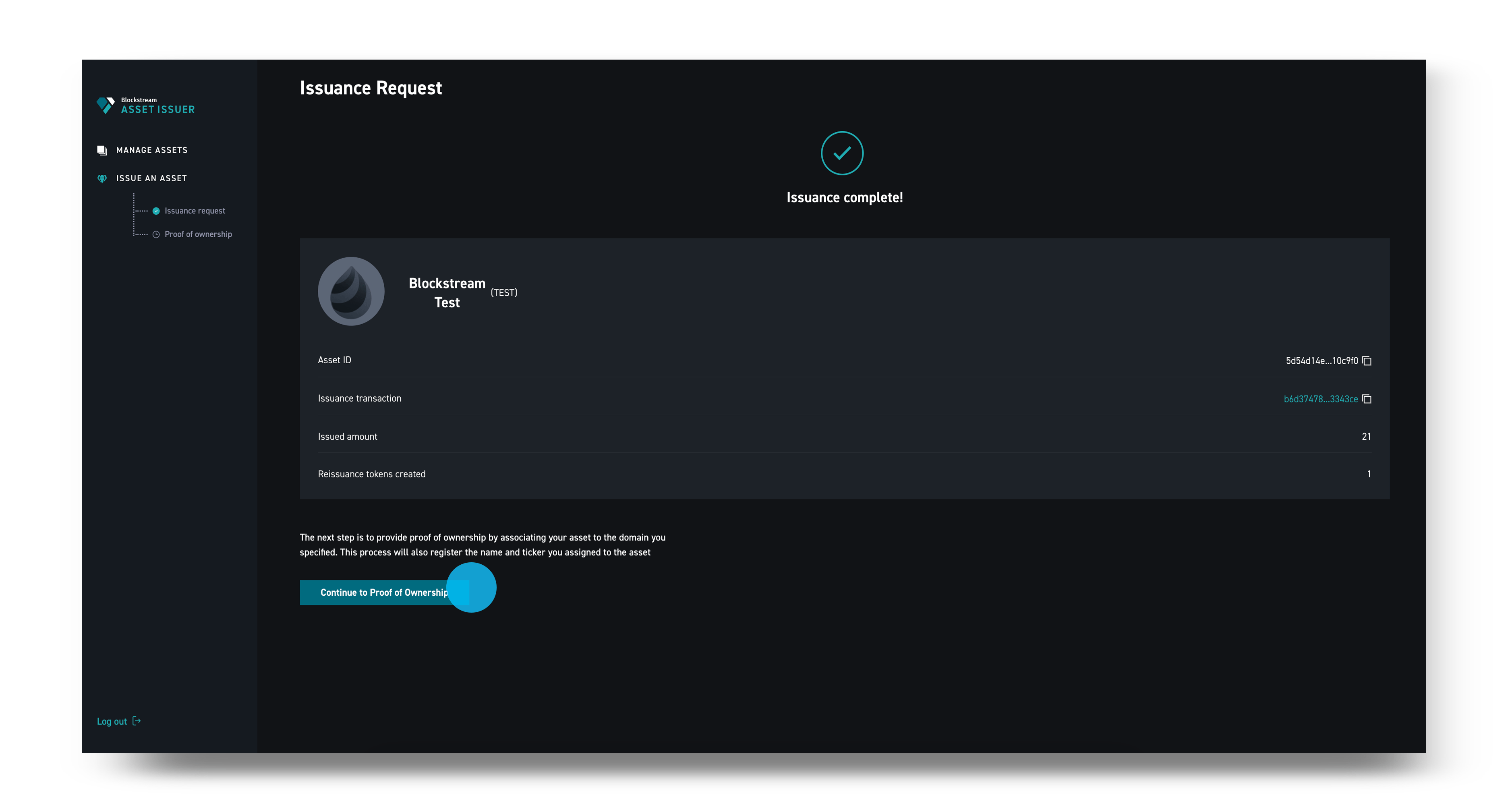Select the Issuance request step
The image size is (1508, 812).
click(195, 211)
